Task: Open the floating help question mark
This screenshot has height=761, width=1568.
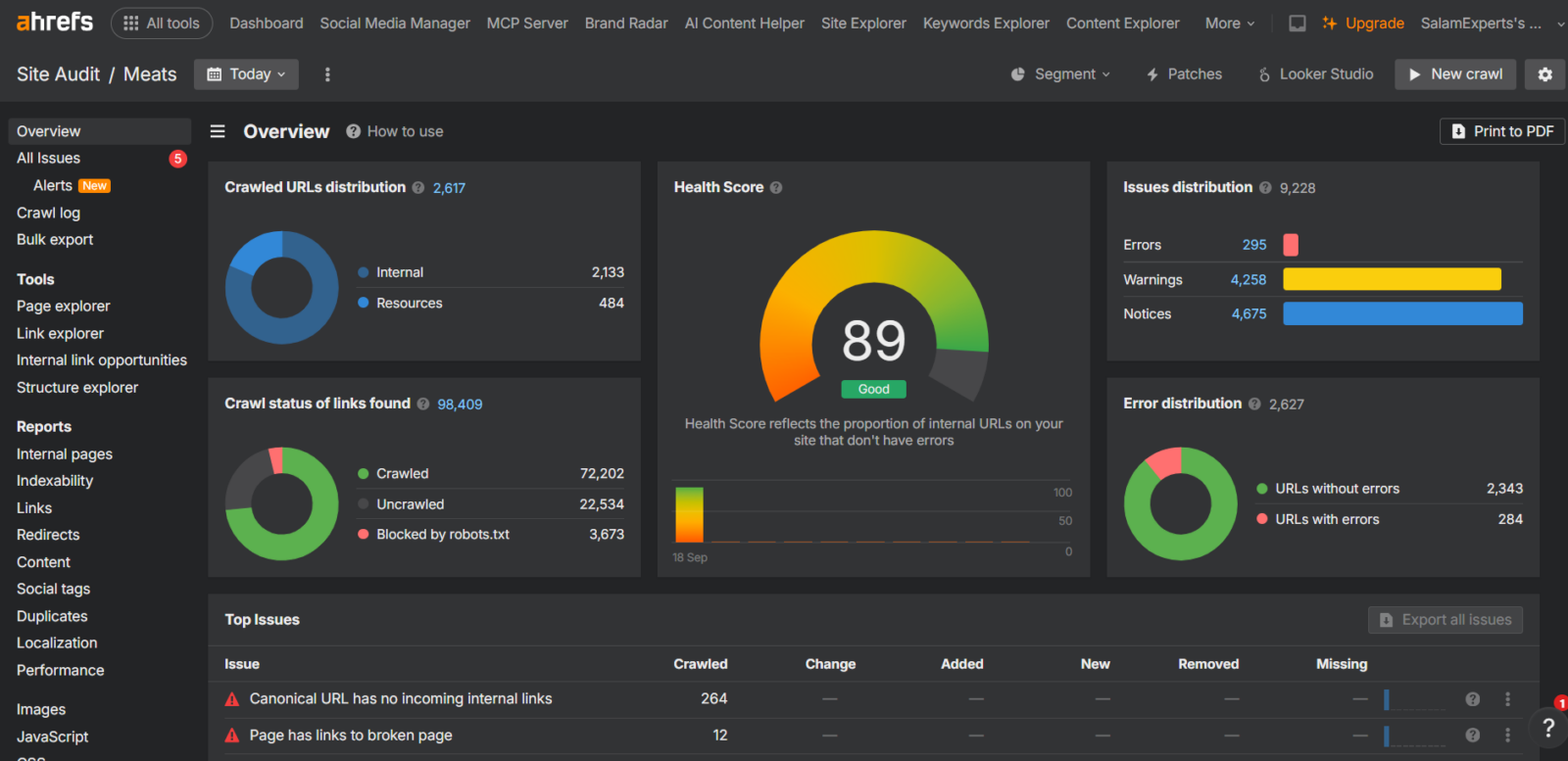Action: click(1548, 728)
